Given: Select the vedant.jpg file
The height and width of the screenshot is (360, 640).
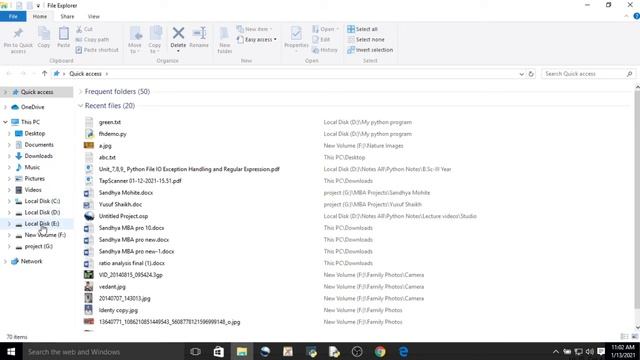Looking at the screenshot, I should point(112,287).
